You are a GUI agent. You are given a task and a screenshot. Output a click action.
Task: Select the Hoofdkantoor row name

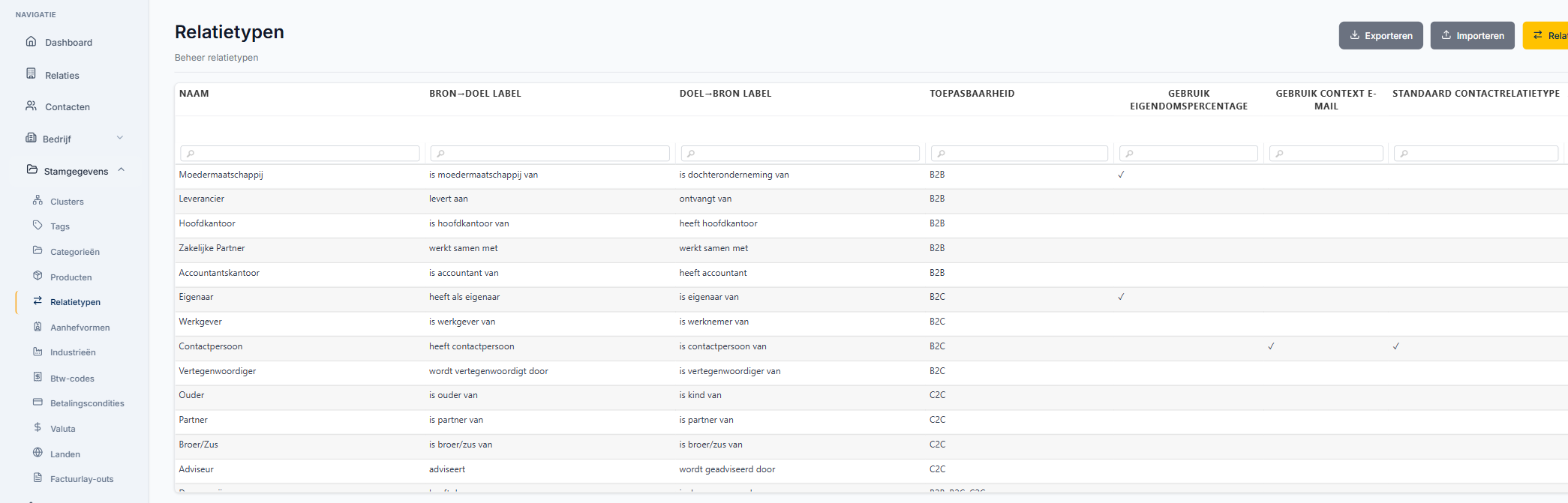(x=207, y=223)
